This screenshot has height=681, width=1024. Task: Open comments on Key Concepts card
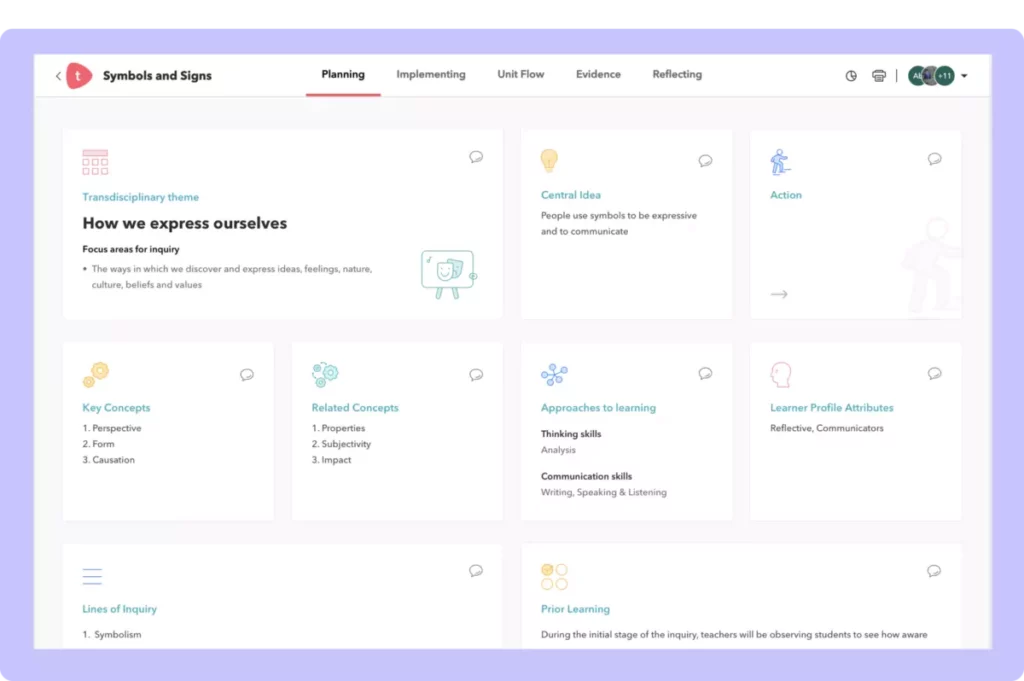pyautogui.click(x=247, y=375)
